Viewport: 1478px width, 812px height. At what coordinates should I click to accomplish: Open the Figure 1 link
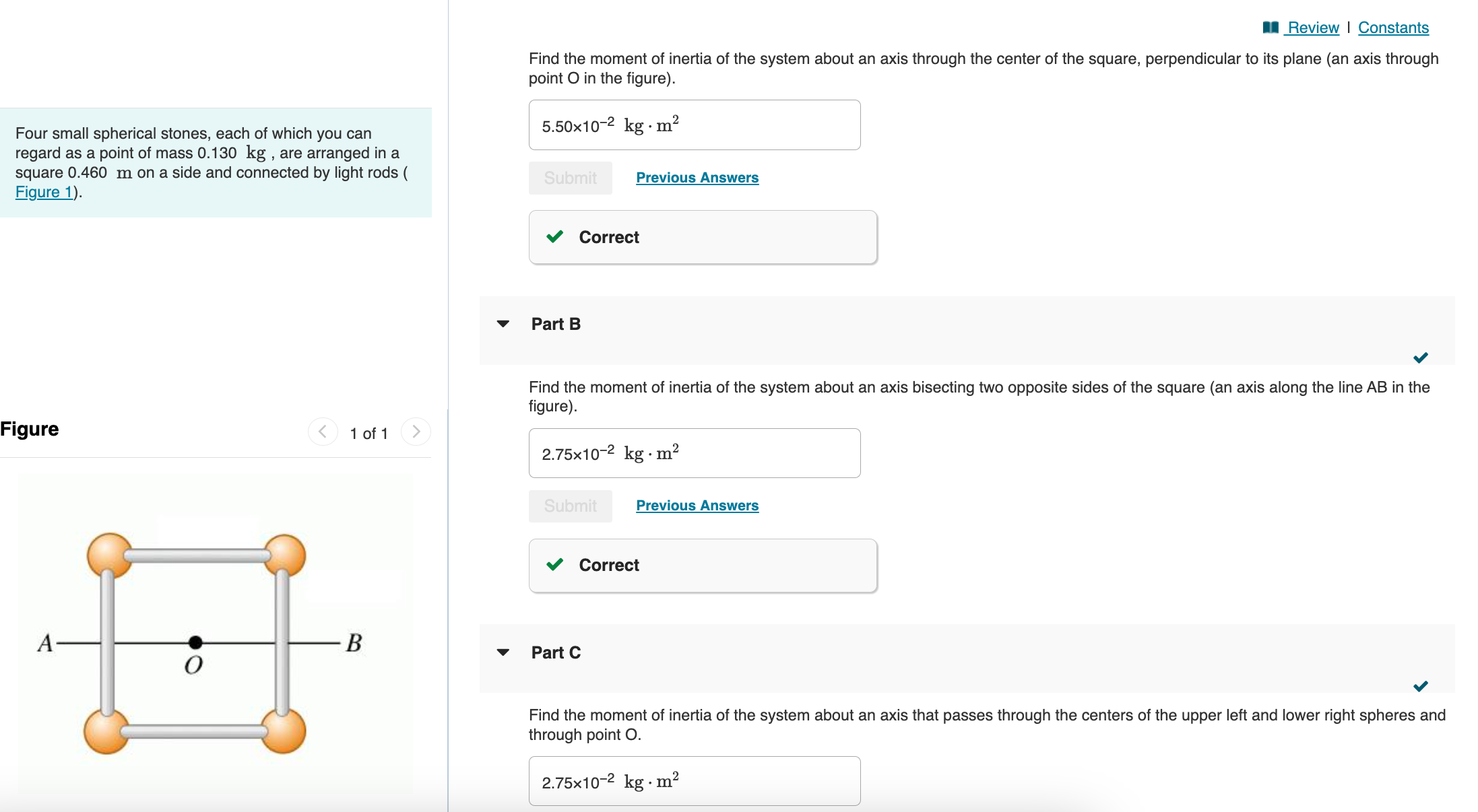click(x=44, y=192)
